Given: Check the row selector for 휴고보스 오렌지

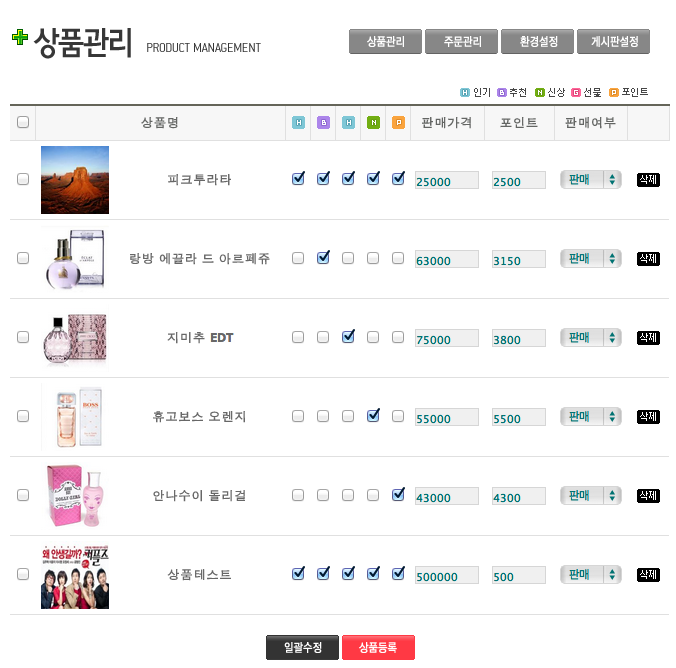Looking at the screenshot, I should tap(23, 416).
